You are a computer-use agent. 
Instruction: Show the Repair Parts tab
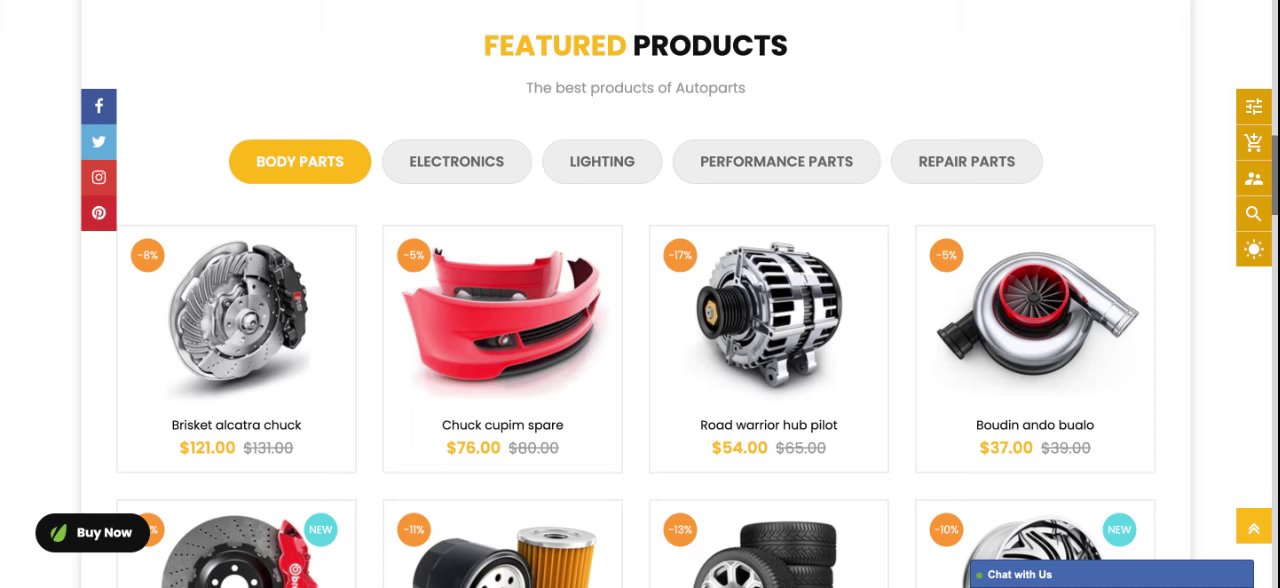tap(967, 161)
